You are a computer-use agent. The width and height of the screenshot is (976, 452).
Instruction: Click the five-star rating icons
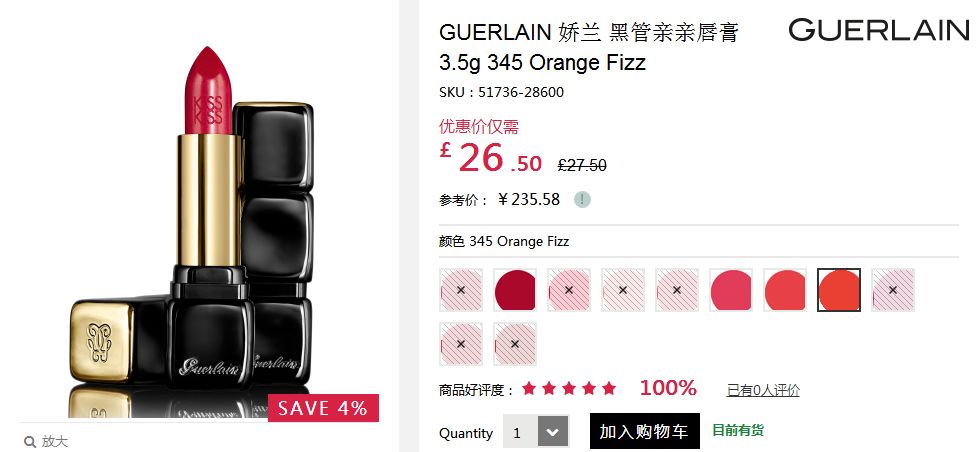(569, 389)
